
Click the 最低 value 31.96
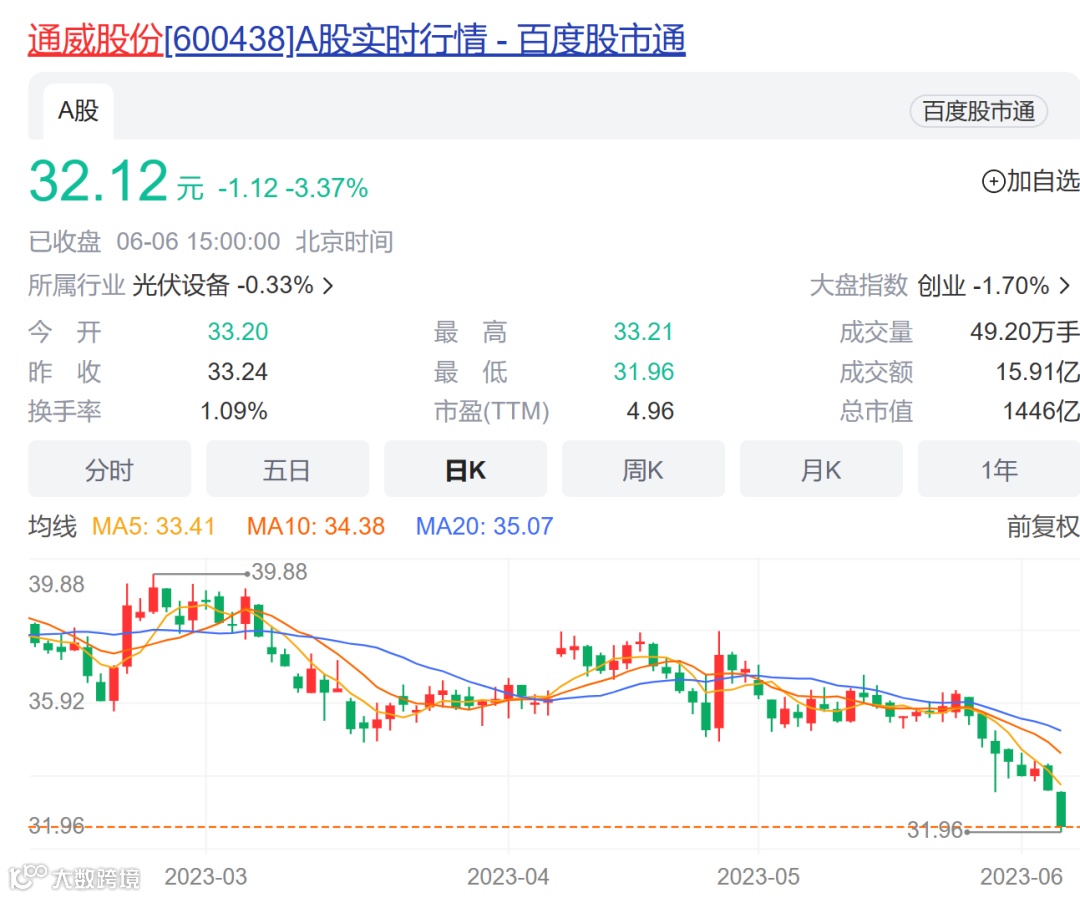tap(643, 372)
